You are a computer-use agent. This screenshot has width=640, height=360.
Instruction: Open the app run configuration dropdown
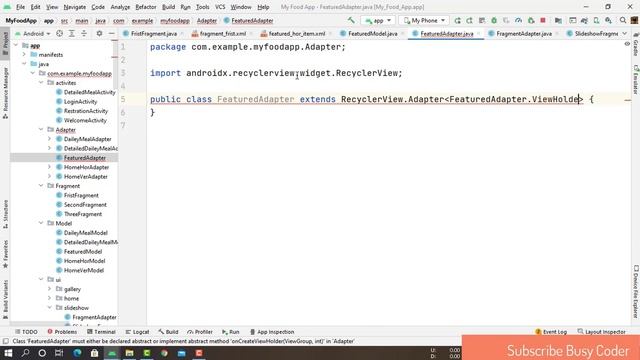pyautogui.click(x=378, y=20)
